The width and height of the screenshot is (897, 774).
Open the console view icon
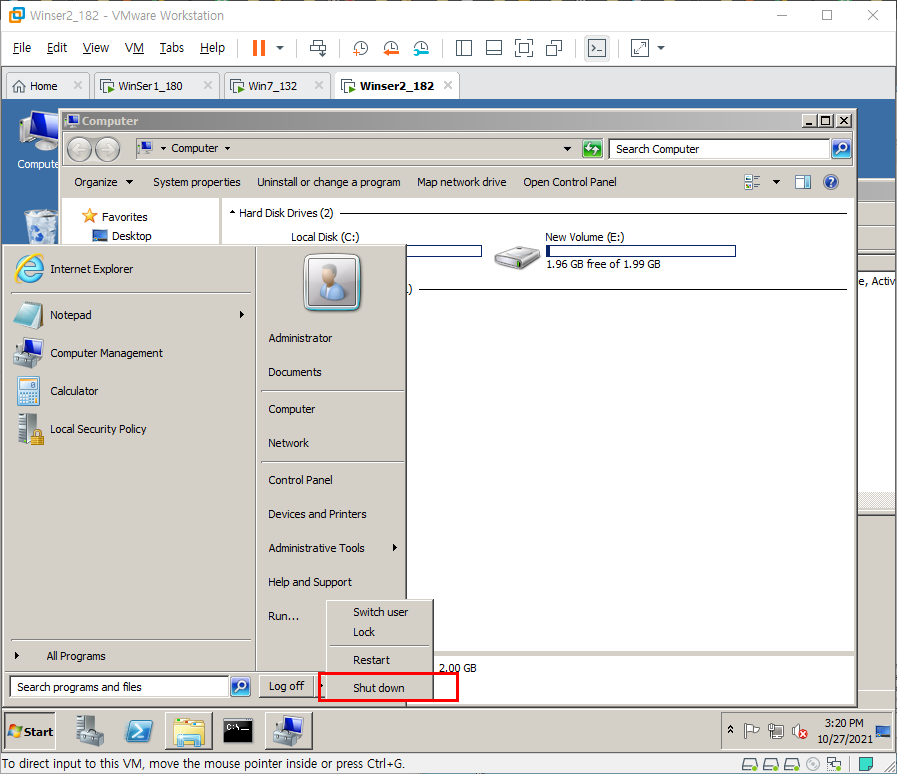597,48
